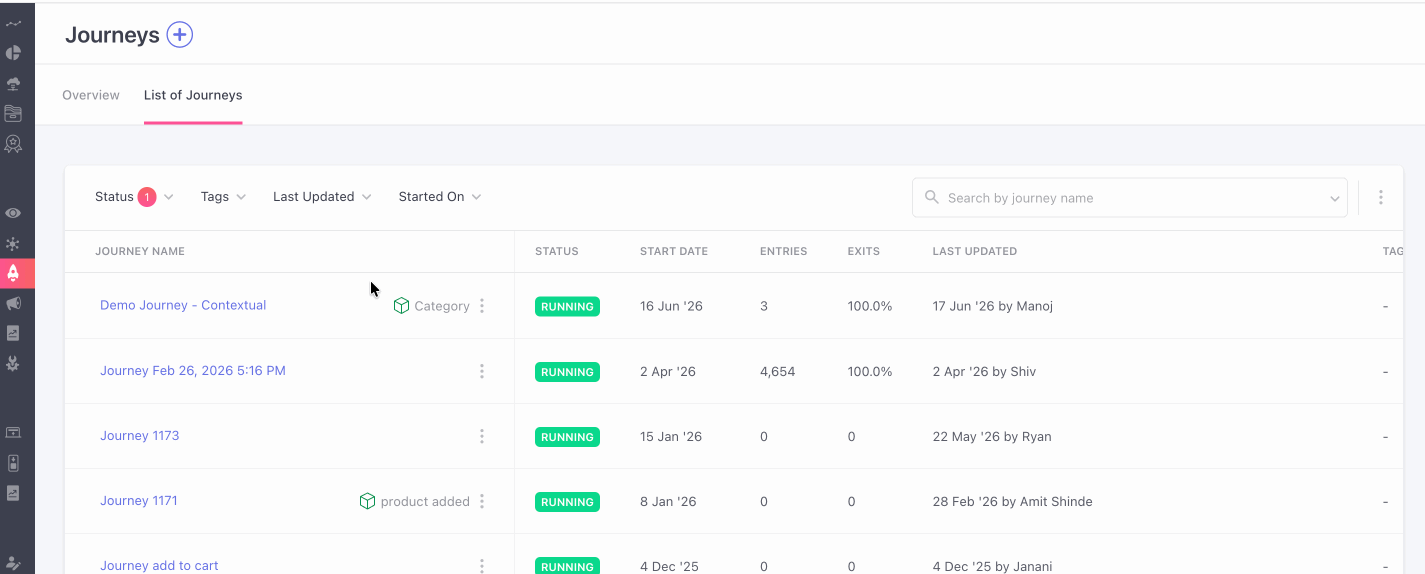1425x574 pixels.
Task: Open the Started On filter dropdown
Action: 440,197
